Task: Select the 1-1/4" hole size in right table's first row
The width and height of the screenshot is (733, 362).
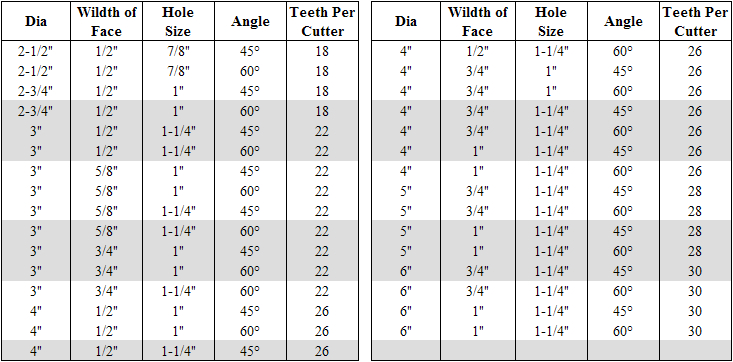Action: pos(550,51)
